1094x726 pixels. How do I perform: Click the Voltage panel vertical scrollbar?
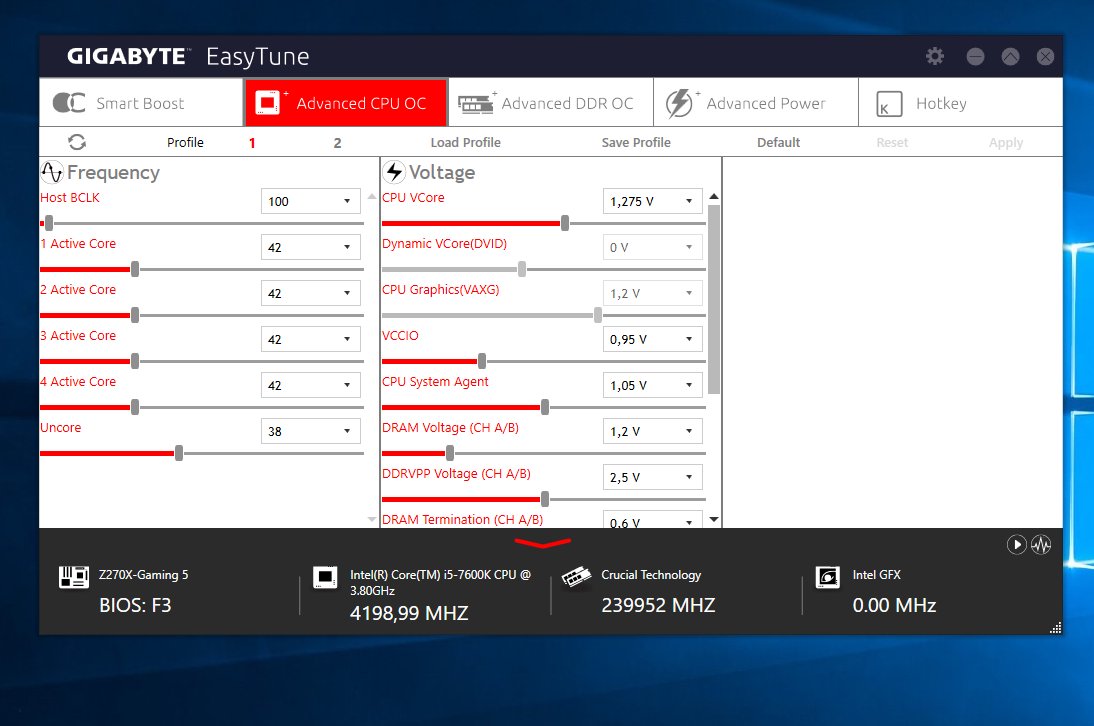pyautogui.click(x=713, y=300)
